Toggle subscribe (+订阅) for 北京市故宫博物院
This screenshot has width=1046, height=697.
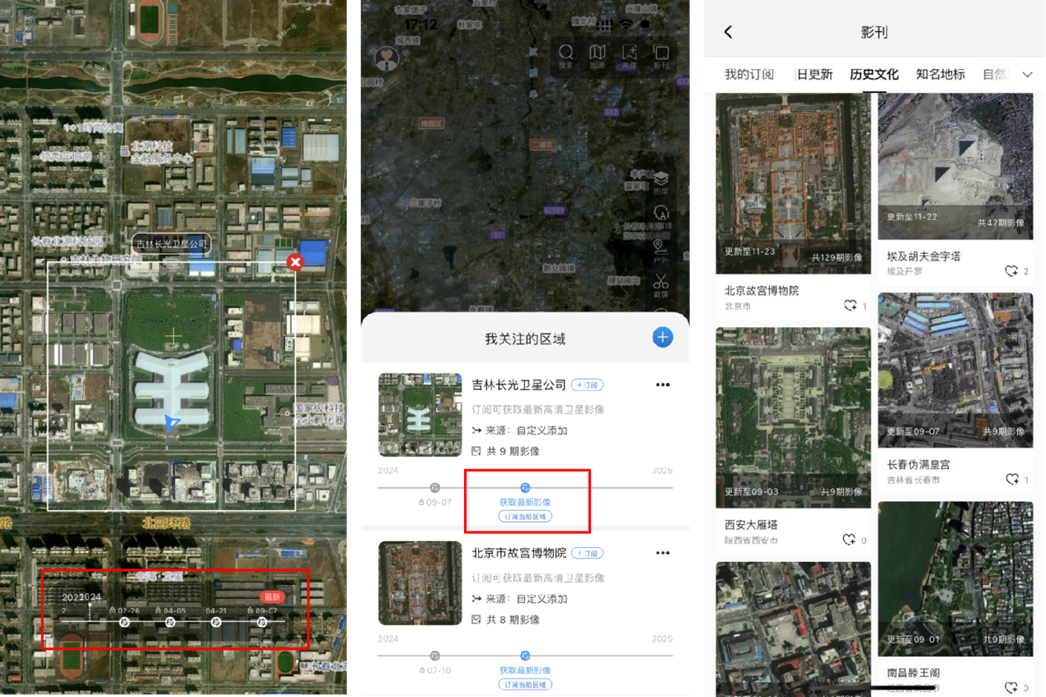click(588, 553)
